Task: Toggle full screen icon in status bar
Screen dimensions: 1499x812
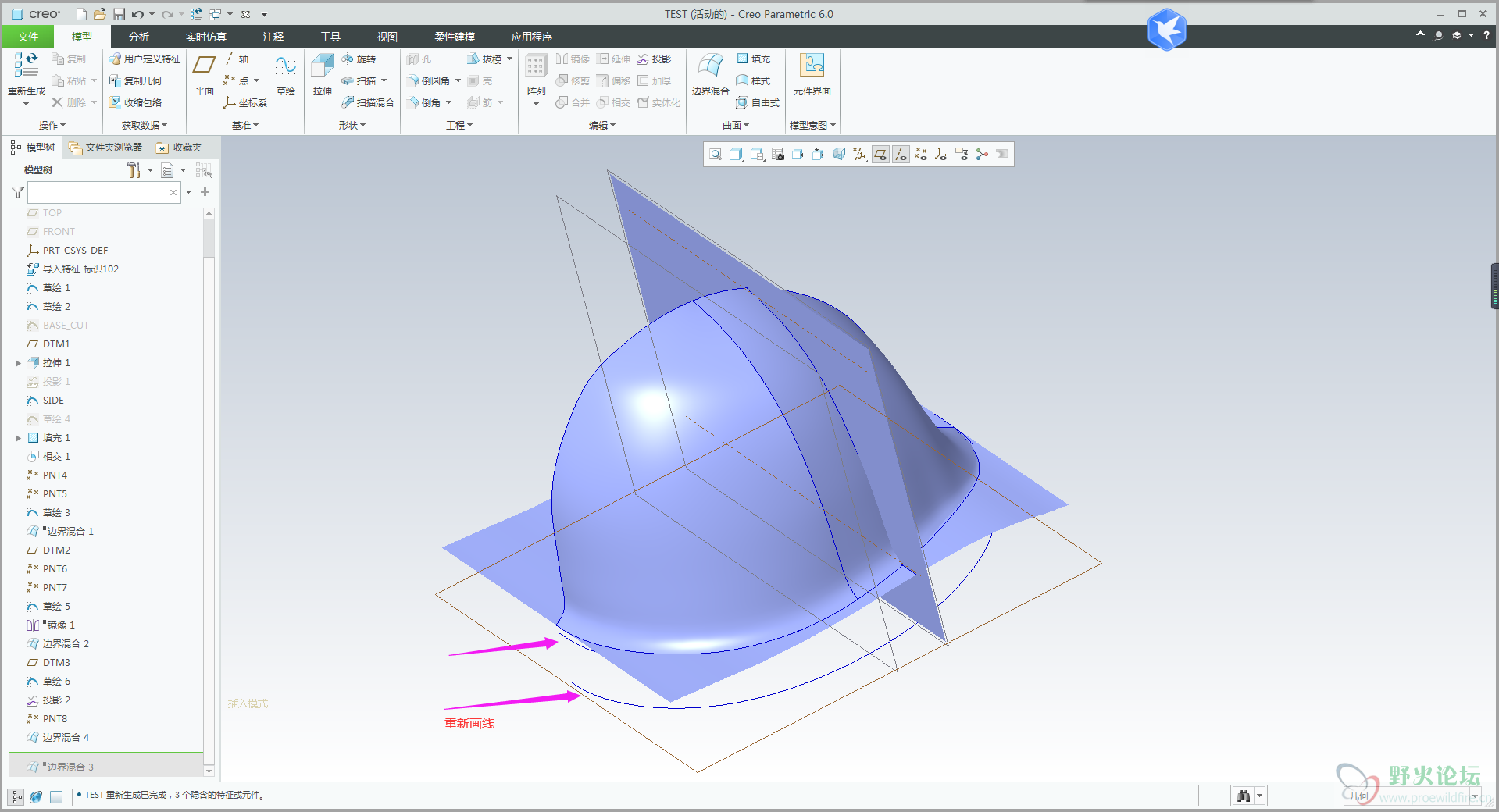Action: (56, 796)
